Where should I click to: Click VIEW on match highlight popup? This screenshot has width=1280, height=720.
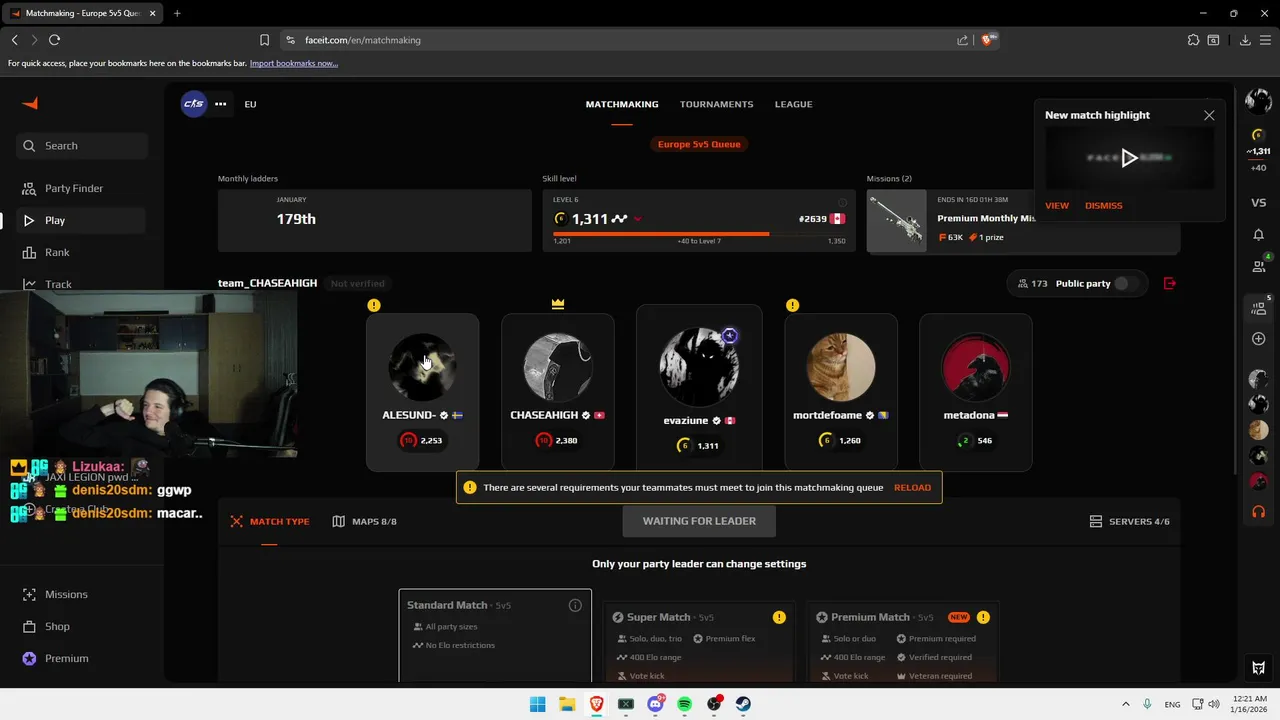pos(1057,206)
